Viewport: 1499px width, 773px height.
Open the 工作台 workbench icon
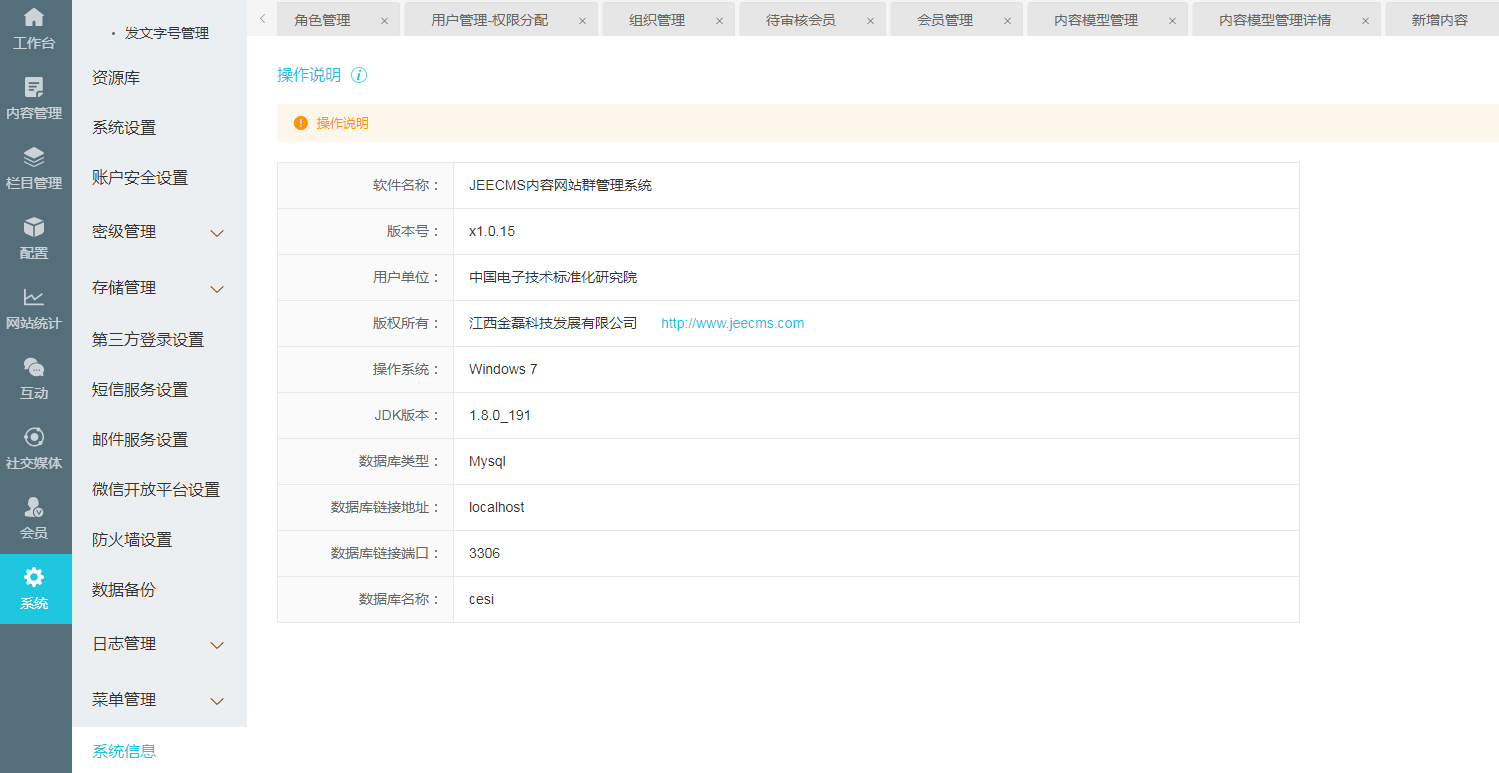tap(34, 17)
